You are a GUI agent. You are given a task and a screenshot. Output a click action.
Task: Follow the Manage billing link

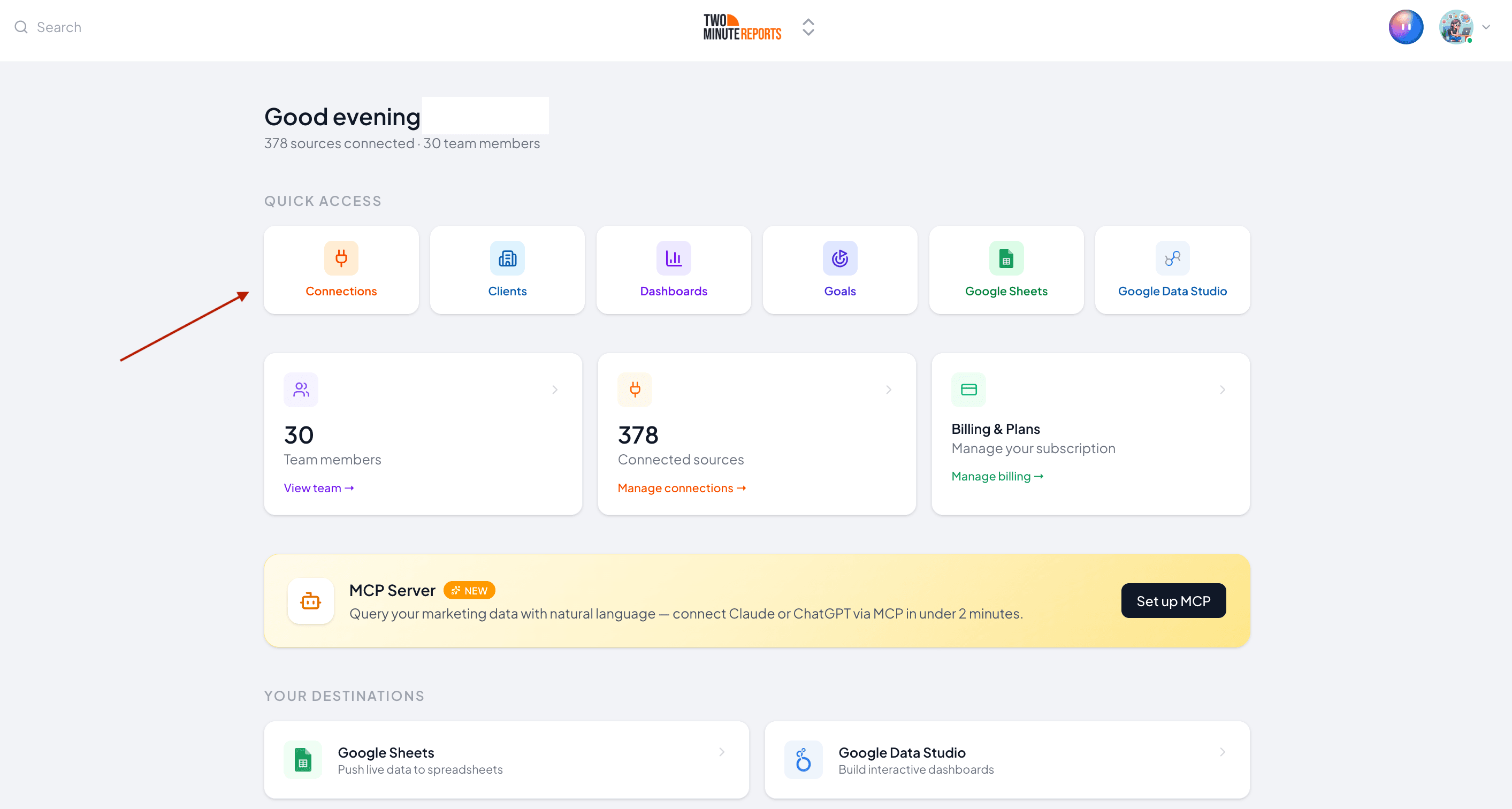tap(997, 476)
